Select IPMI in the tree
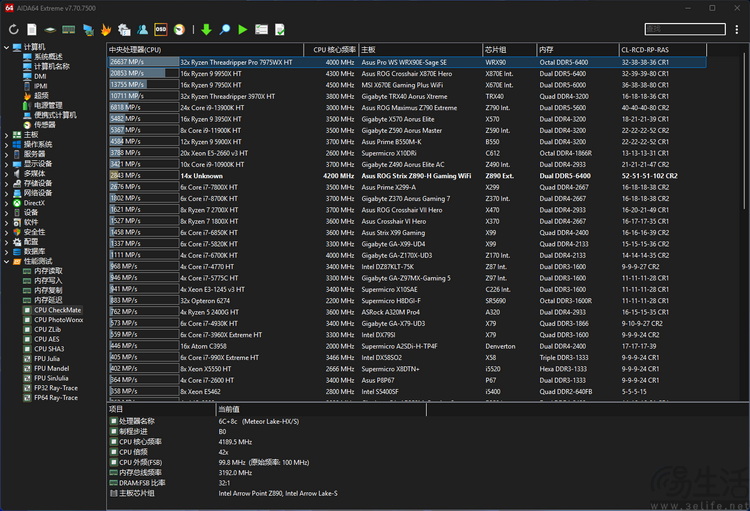This screenshot has height=511, width=750. [x=41, y=86]
